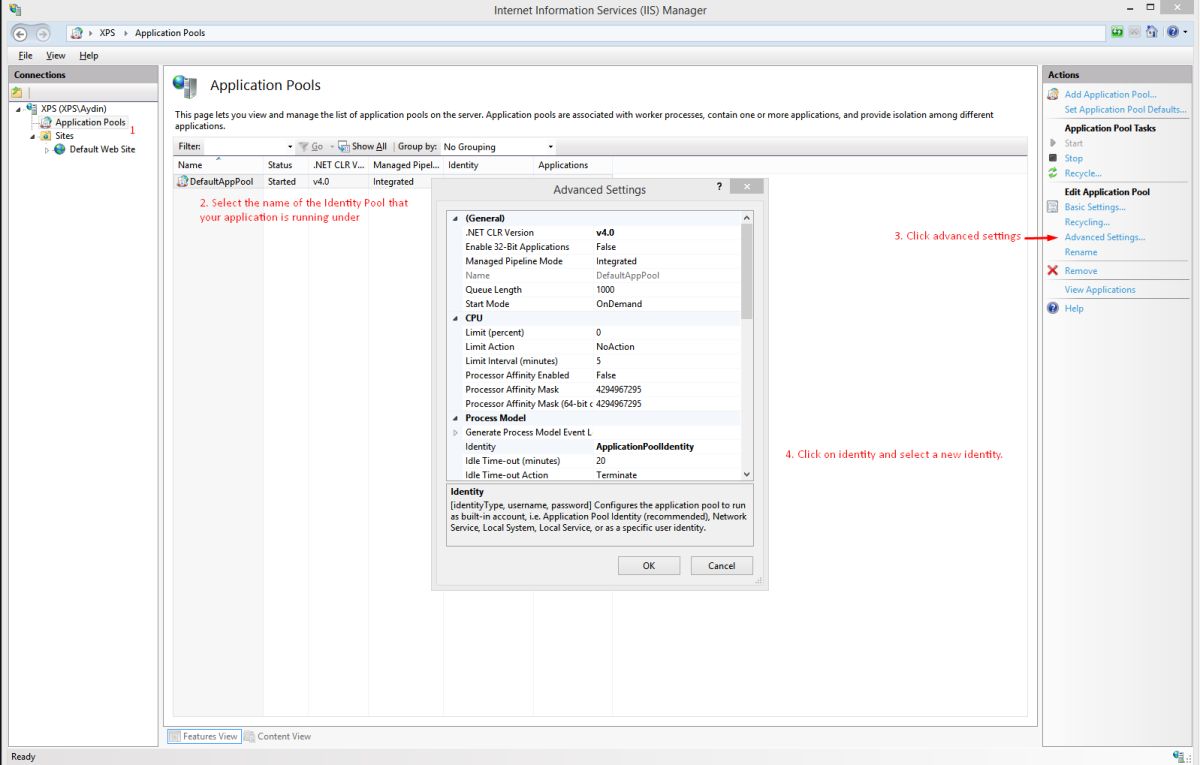The height and width of the screenshot is (765, 1200).
Task: Collapse the XPS server tree node
Action: [19, 108]
